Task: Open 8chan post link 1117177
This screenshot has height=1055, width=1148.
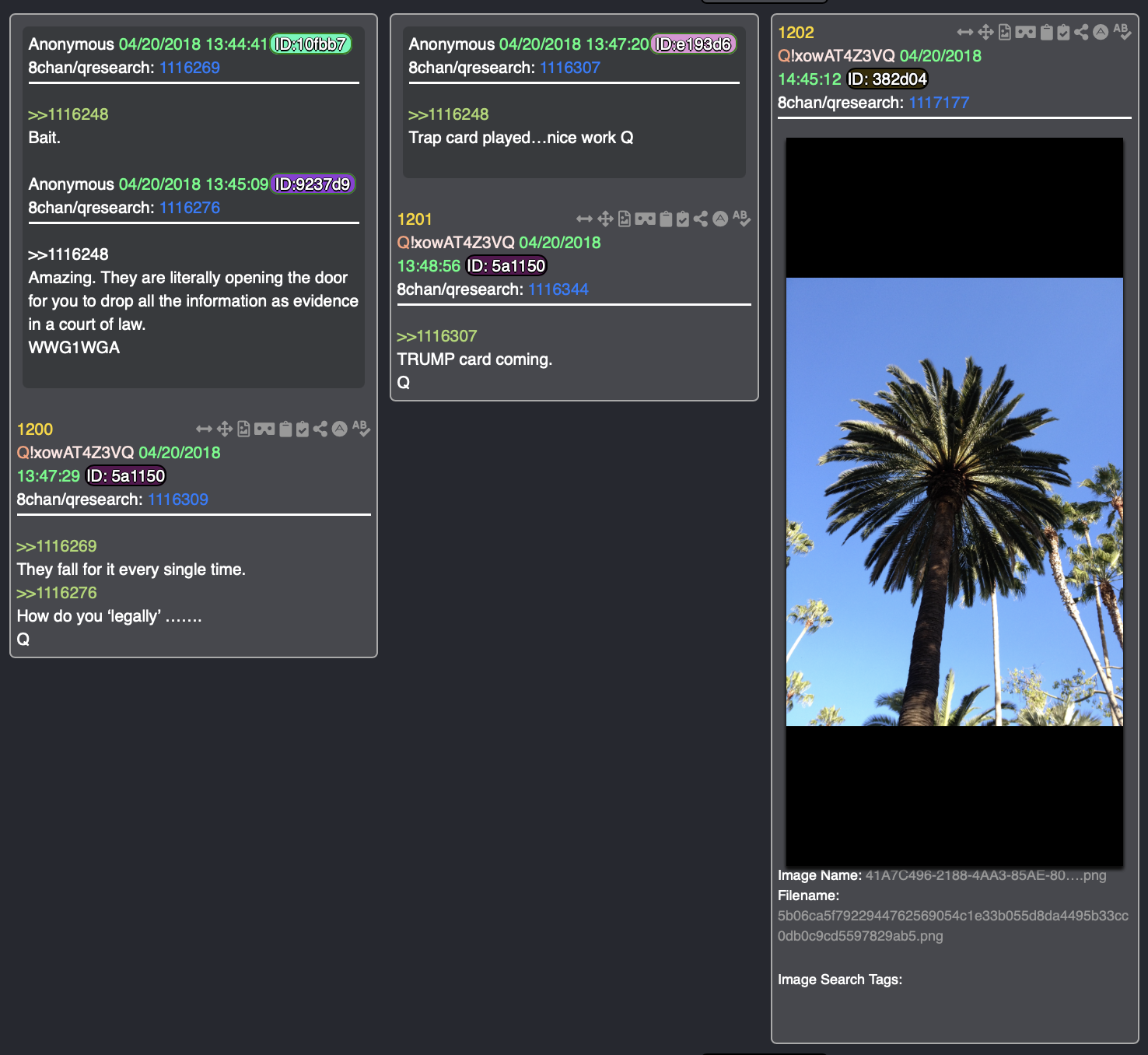Action: pos(939,103)
